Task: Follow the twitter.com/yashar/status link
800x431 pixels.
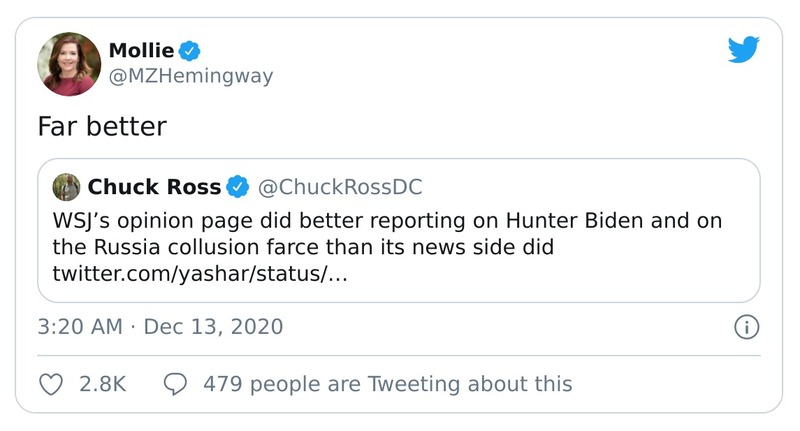Action: point(199,273)
